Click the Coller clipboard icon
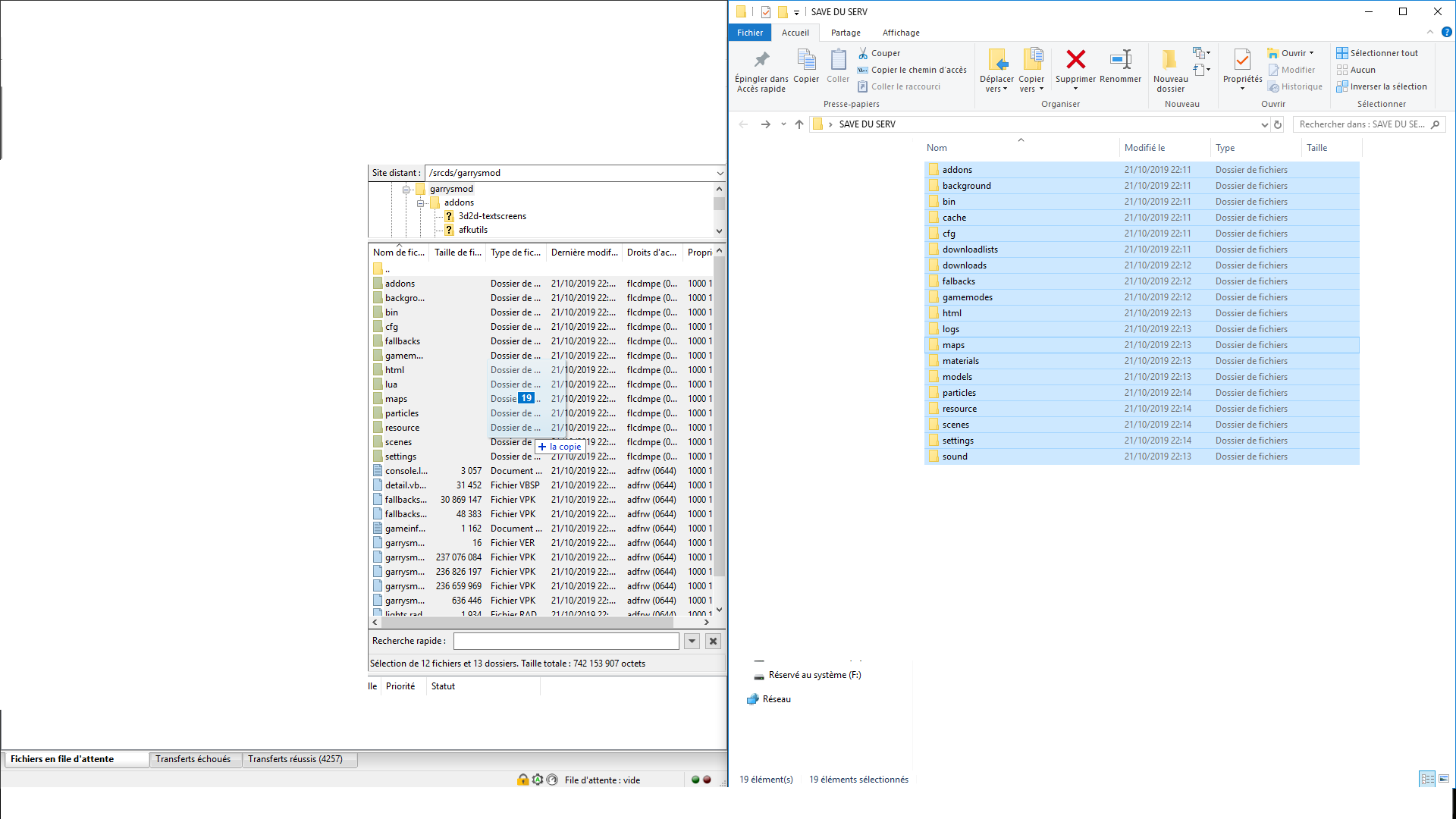Image resolution: width=1456 pixels, height=819 pixels. tap(838, 59)
